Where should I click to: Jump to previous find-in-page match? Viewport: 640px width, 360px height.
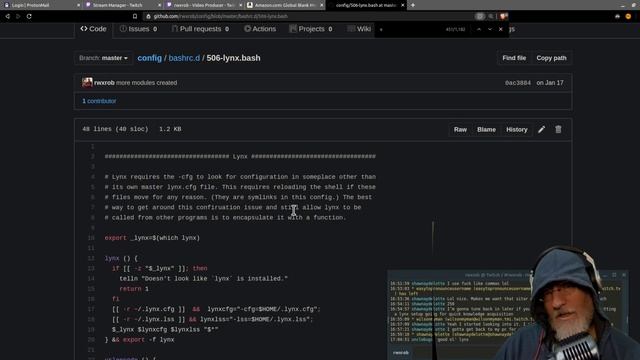[479, 29]
